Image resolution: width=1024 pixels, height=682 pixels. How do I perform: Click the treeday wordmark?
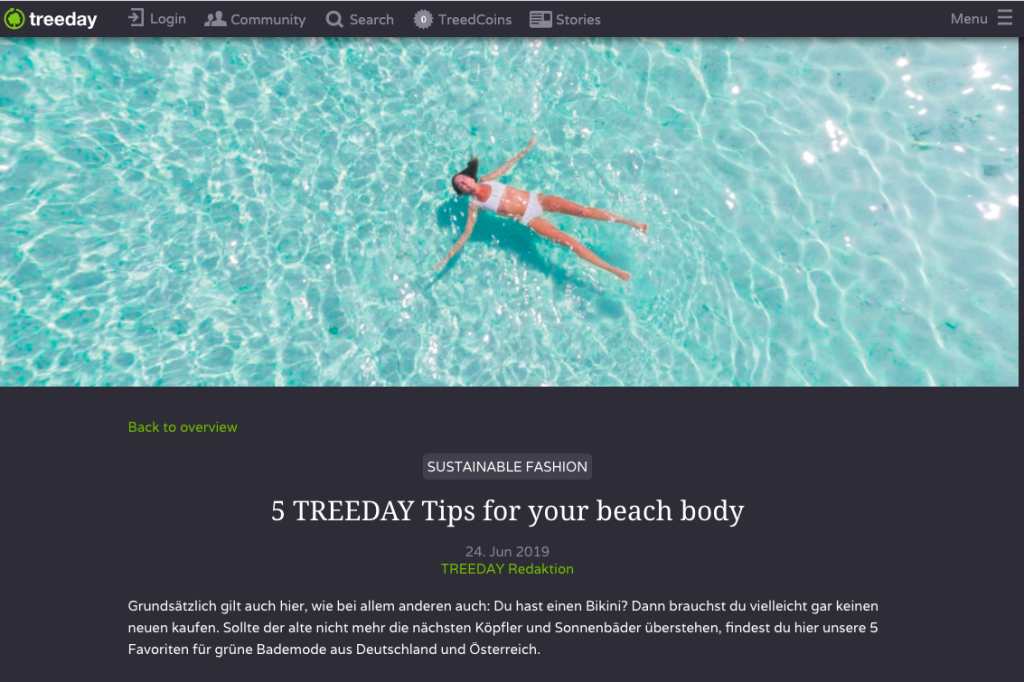tap(63, 20)
